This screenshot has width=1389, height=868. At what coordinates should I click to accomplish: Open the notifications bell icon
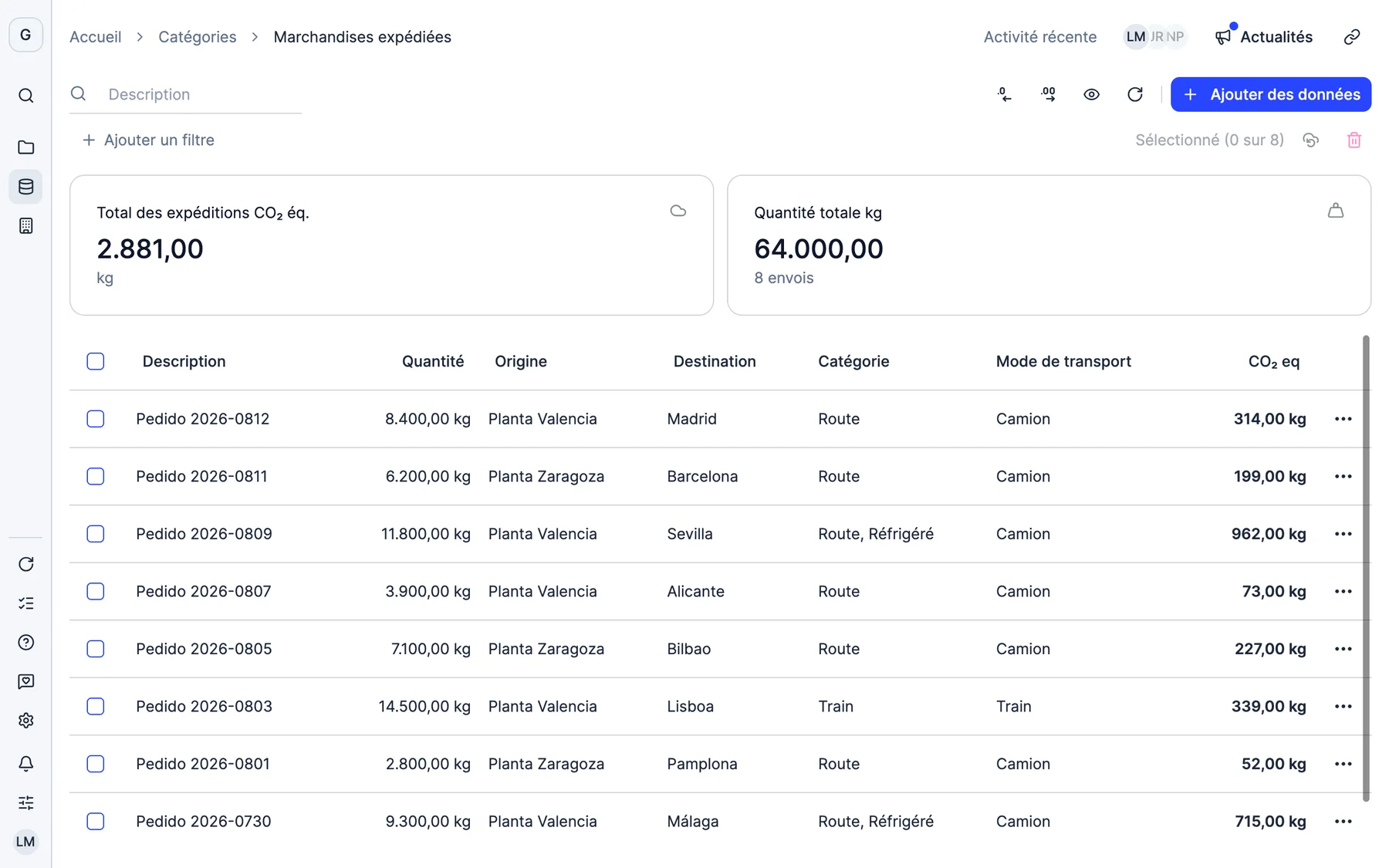25,764
